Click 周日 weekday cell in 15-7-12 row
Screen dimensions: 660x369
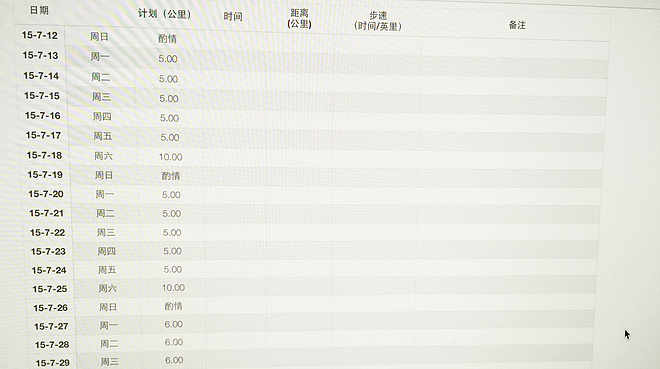tap(99, 37)
